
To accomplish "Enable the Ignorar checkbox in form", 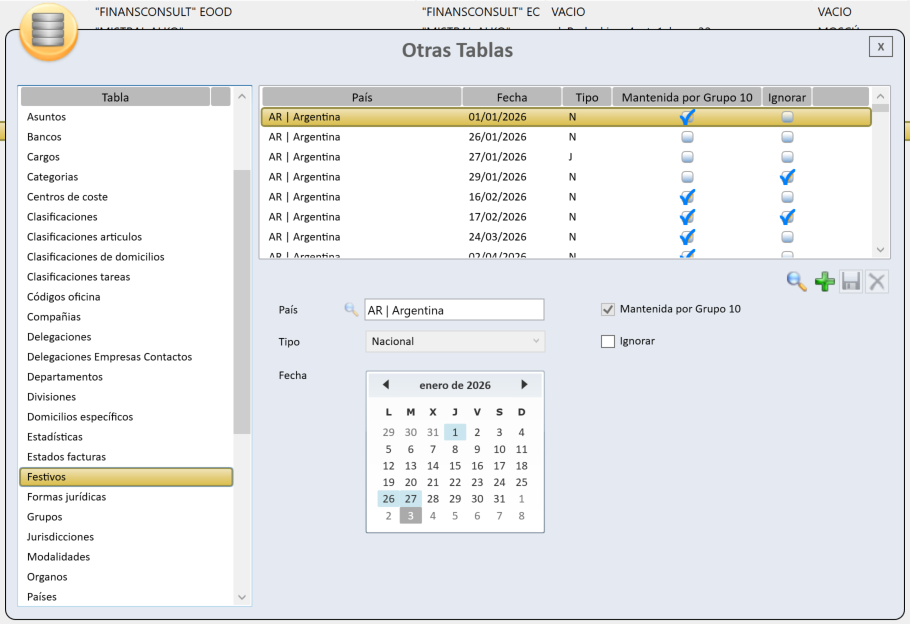I will click(608, 341).
